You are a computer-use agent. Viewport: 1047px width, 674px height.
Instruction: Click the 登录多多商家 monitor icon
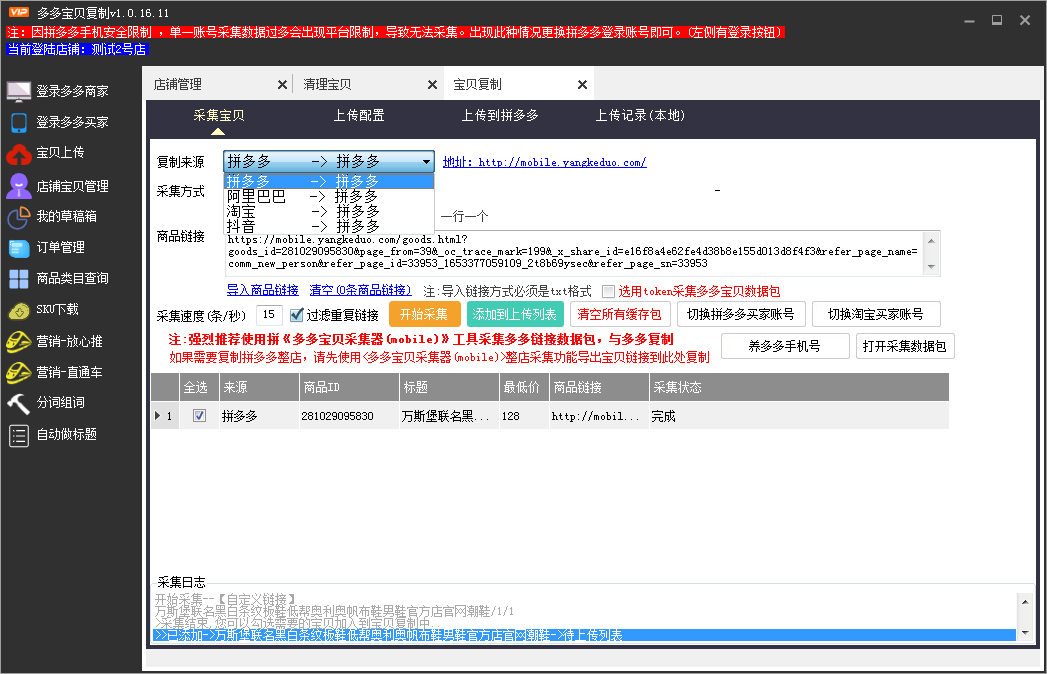click(x=19, y=91)
